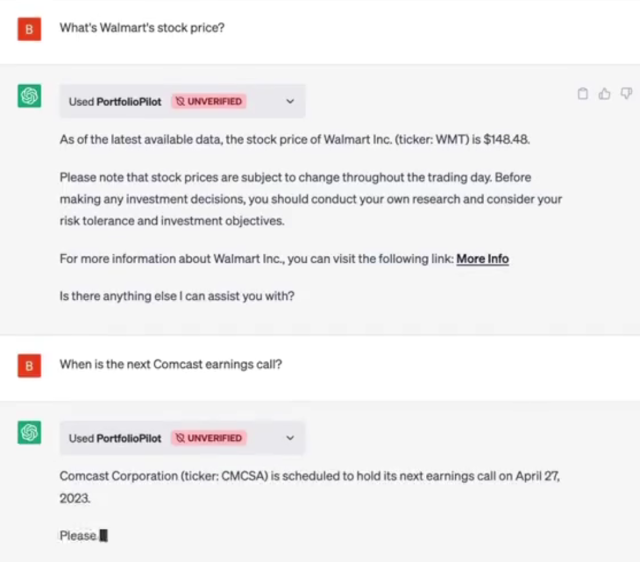This screenshot has width=640, height=562.
Task: Give thumbs down to Walmart response
Action: [626, 94]
